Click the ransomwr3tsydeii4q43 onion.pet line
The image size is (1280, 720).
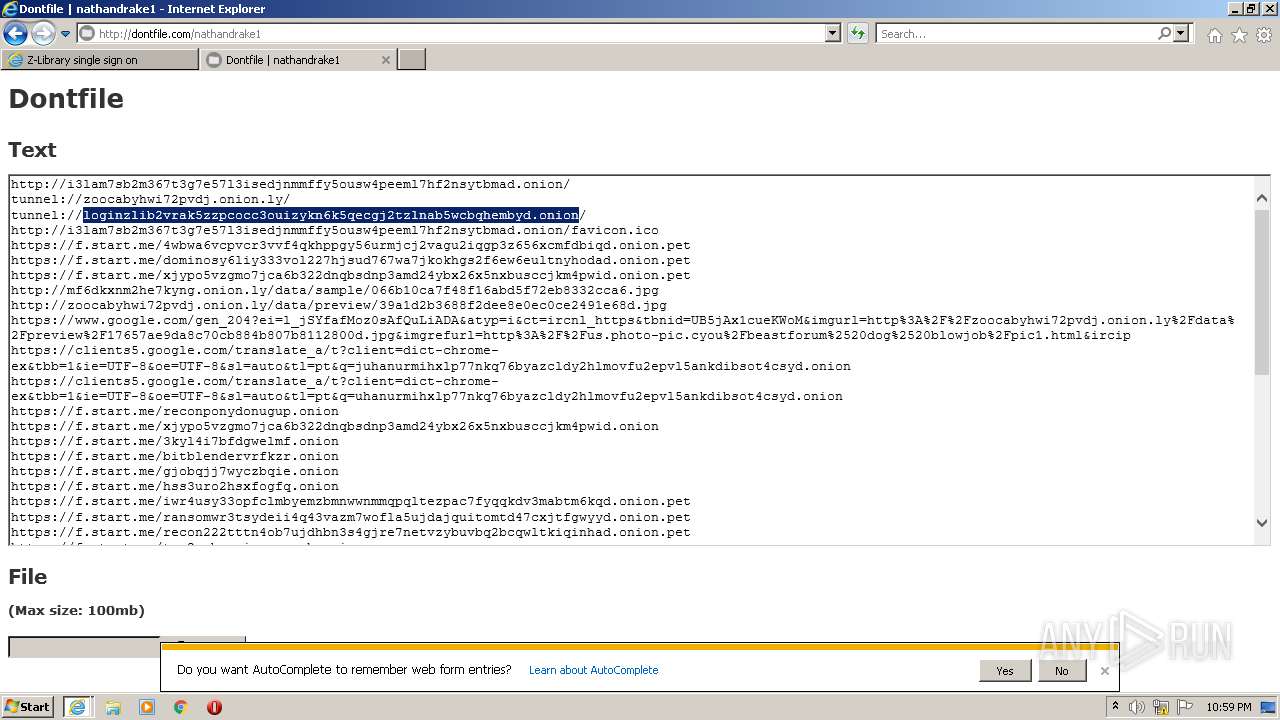(351, 517)
